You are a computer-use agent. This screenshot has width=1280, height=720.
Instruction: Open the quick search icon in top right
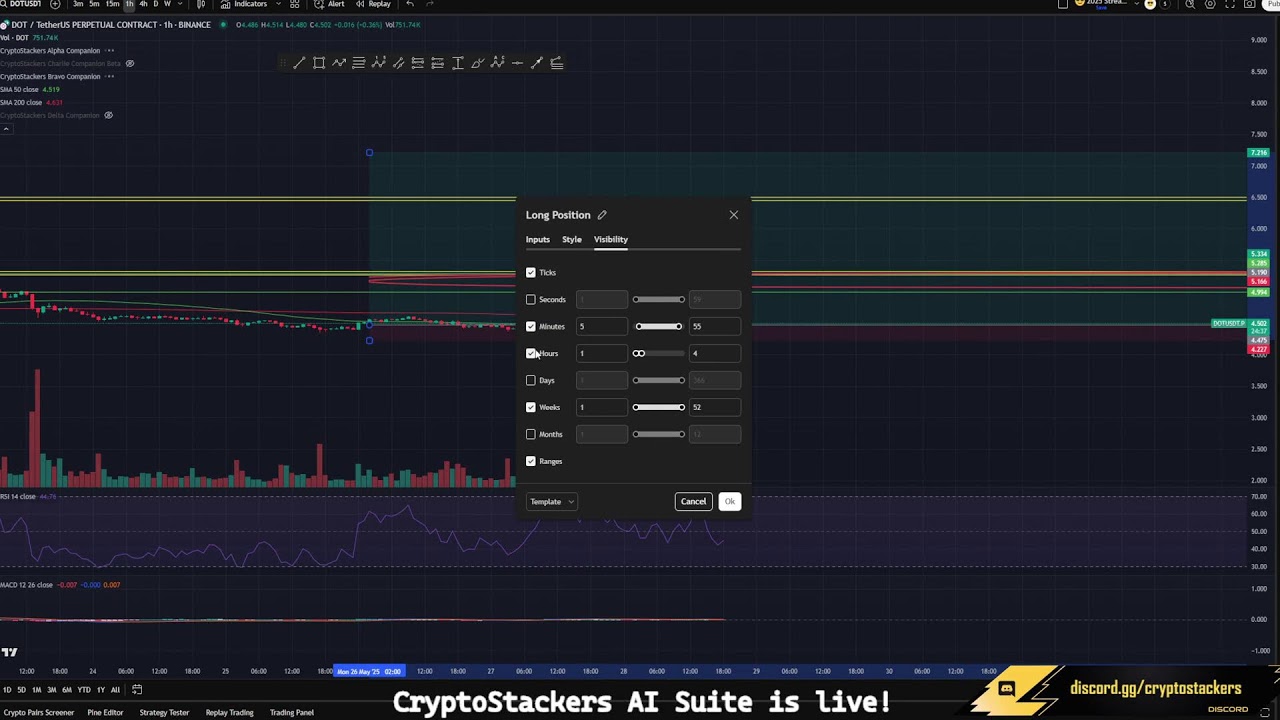pyautogui.click(x=1190, y=4)
